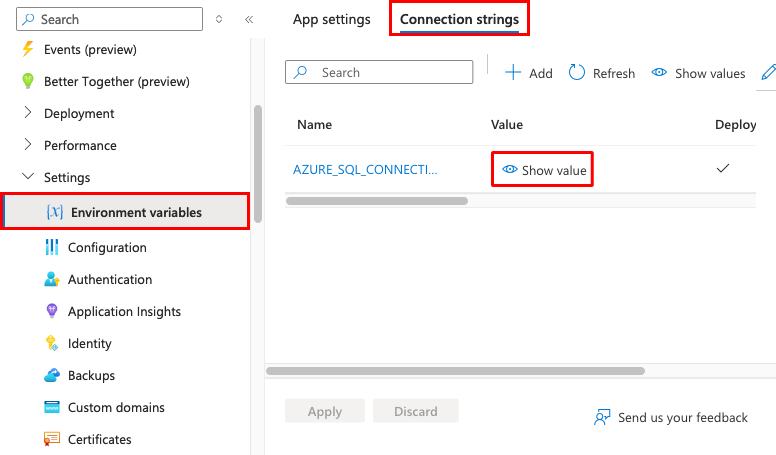Image resolution: width=776 pixels, height=455 pixels.
Task: Click the Events lightning bolt icon
Action: point(28,49)
